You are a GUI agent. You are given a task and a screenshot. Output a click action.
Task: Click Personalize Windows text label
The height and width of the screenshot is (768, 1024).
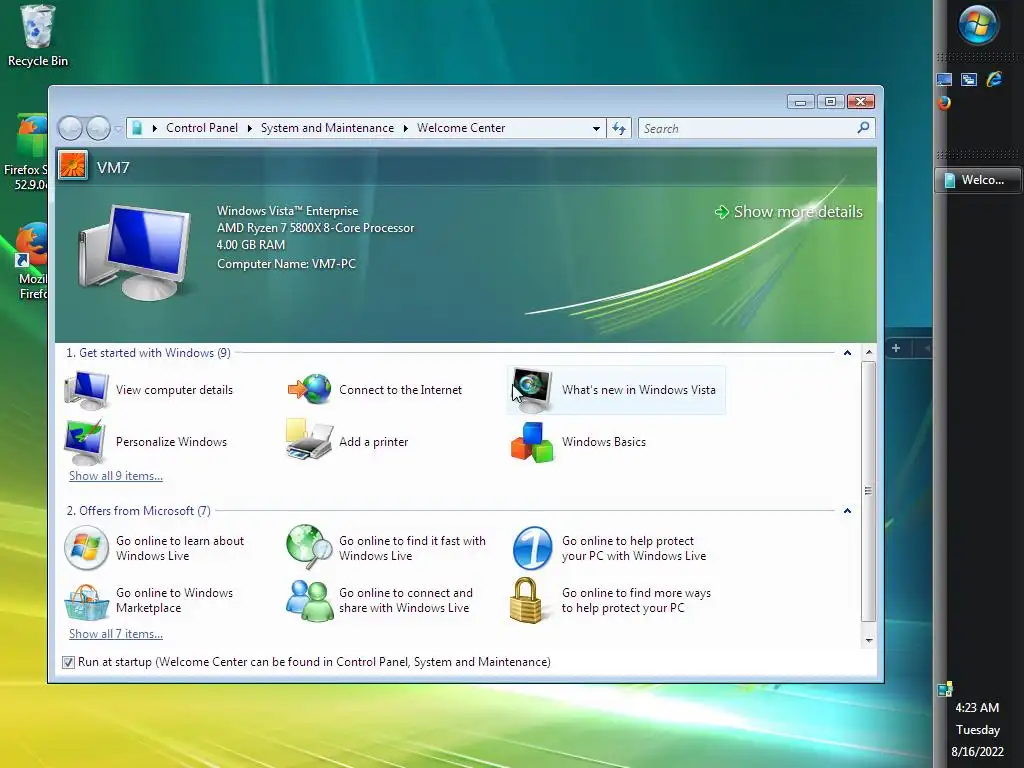click(x=171, y=442)
